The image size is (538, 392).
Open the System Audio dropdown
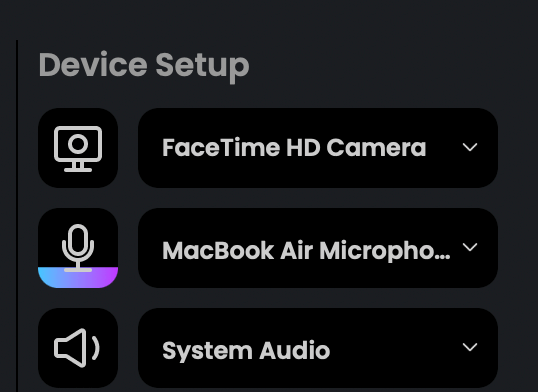point(318,348)
